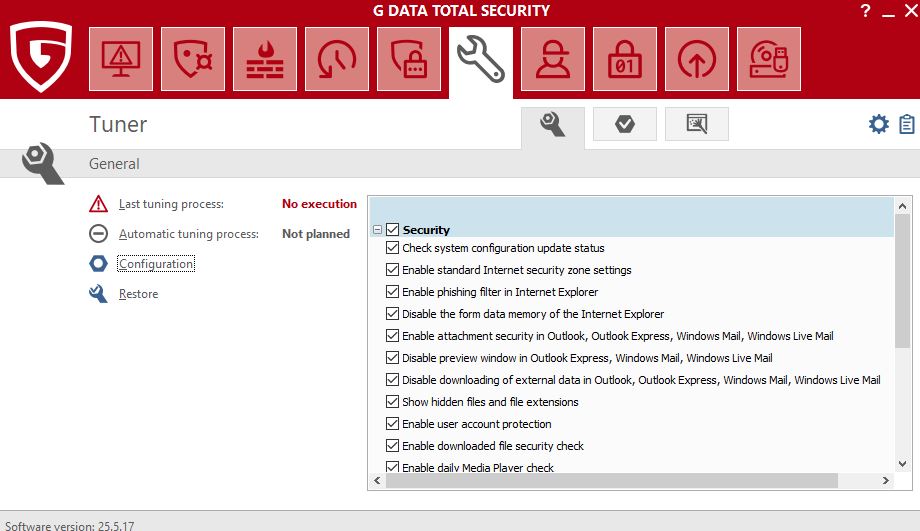Uncheck Disable downloading of external data

[x=393, y=380]
